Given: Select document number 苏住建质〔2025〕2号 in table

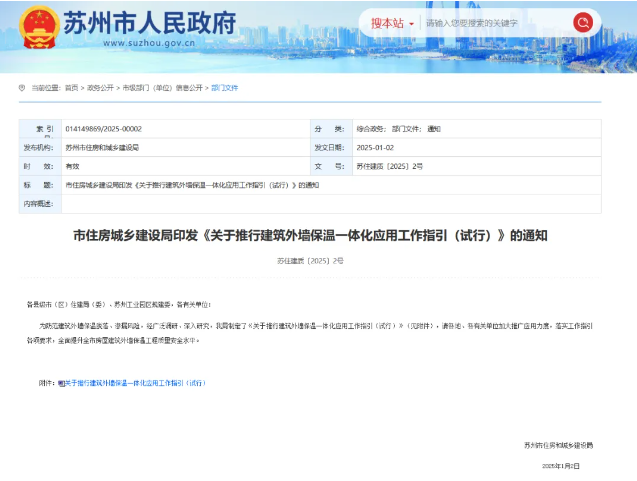Looking at the screenshot, I should point(390,166).
